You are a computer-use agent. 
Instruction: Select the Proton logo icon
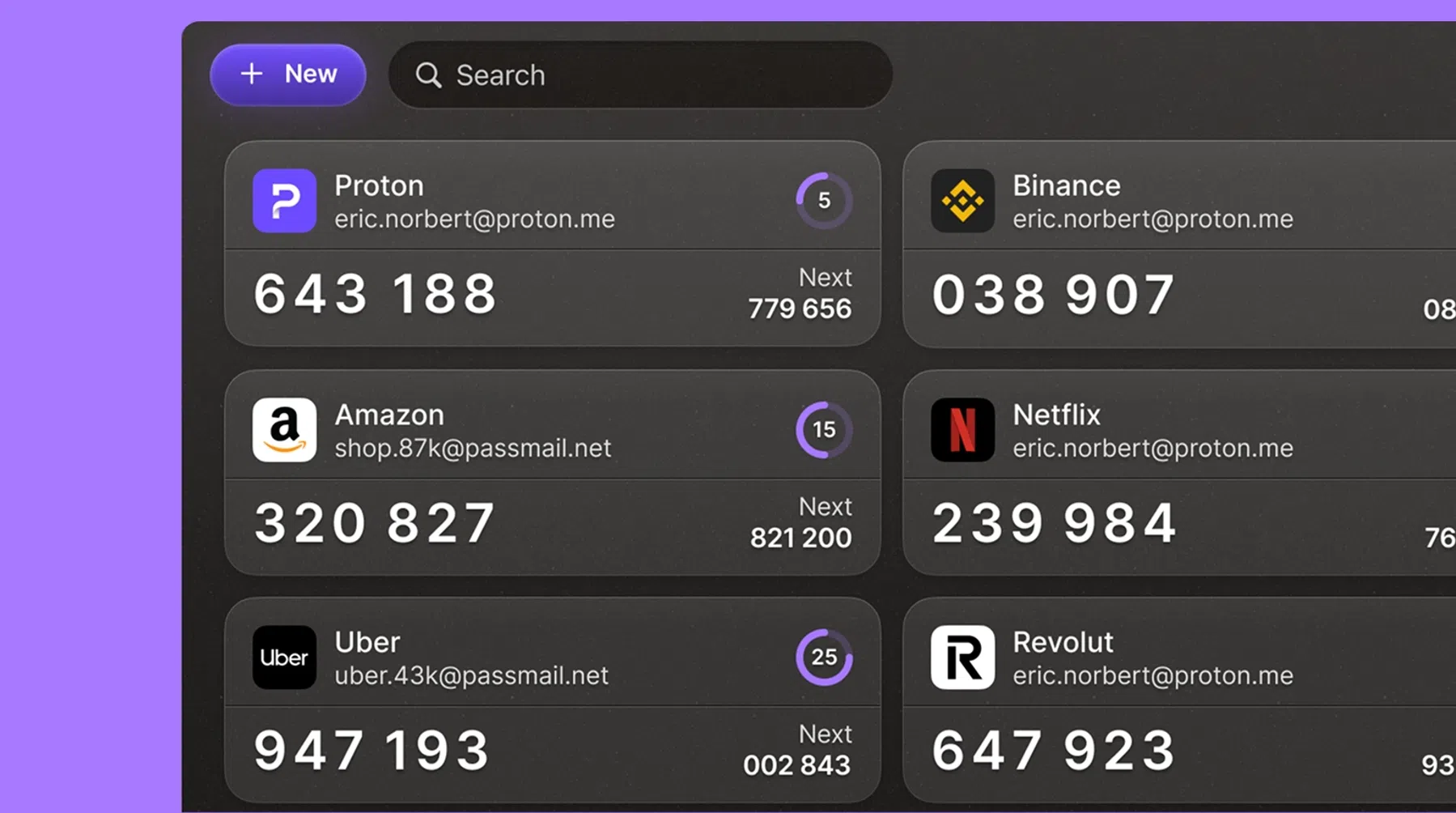(x=284, y=201)
